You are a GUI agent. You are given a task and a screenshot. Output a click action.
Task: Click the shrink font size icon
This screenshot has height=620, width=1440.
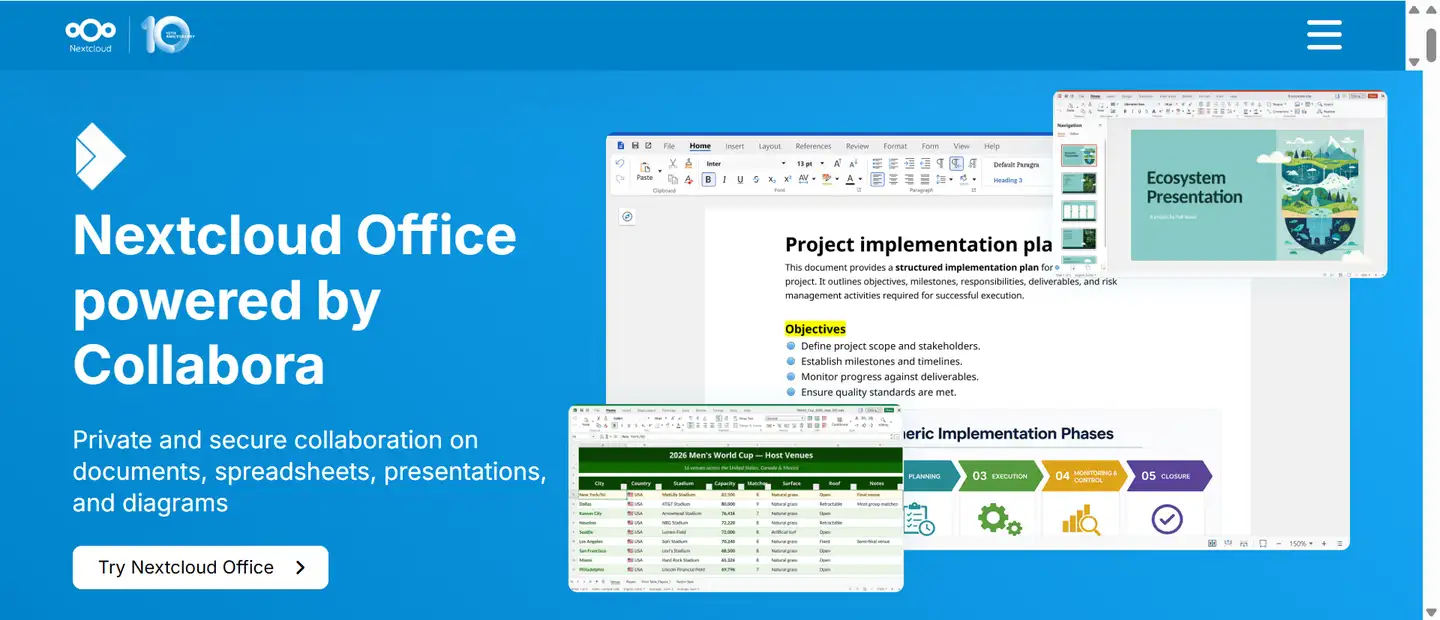pos(853,163)
